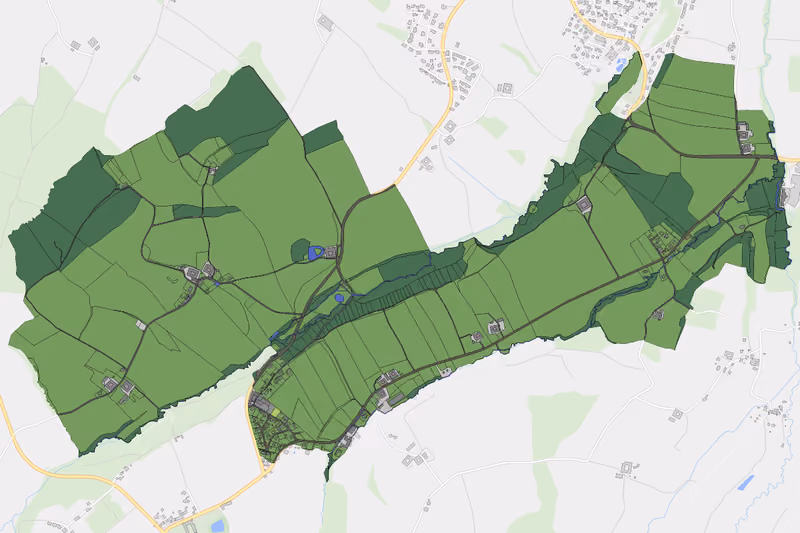Click the lime-green parcel in the village

point(276,411)
